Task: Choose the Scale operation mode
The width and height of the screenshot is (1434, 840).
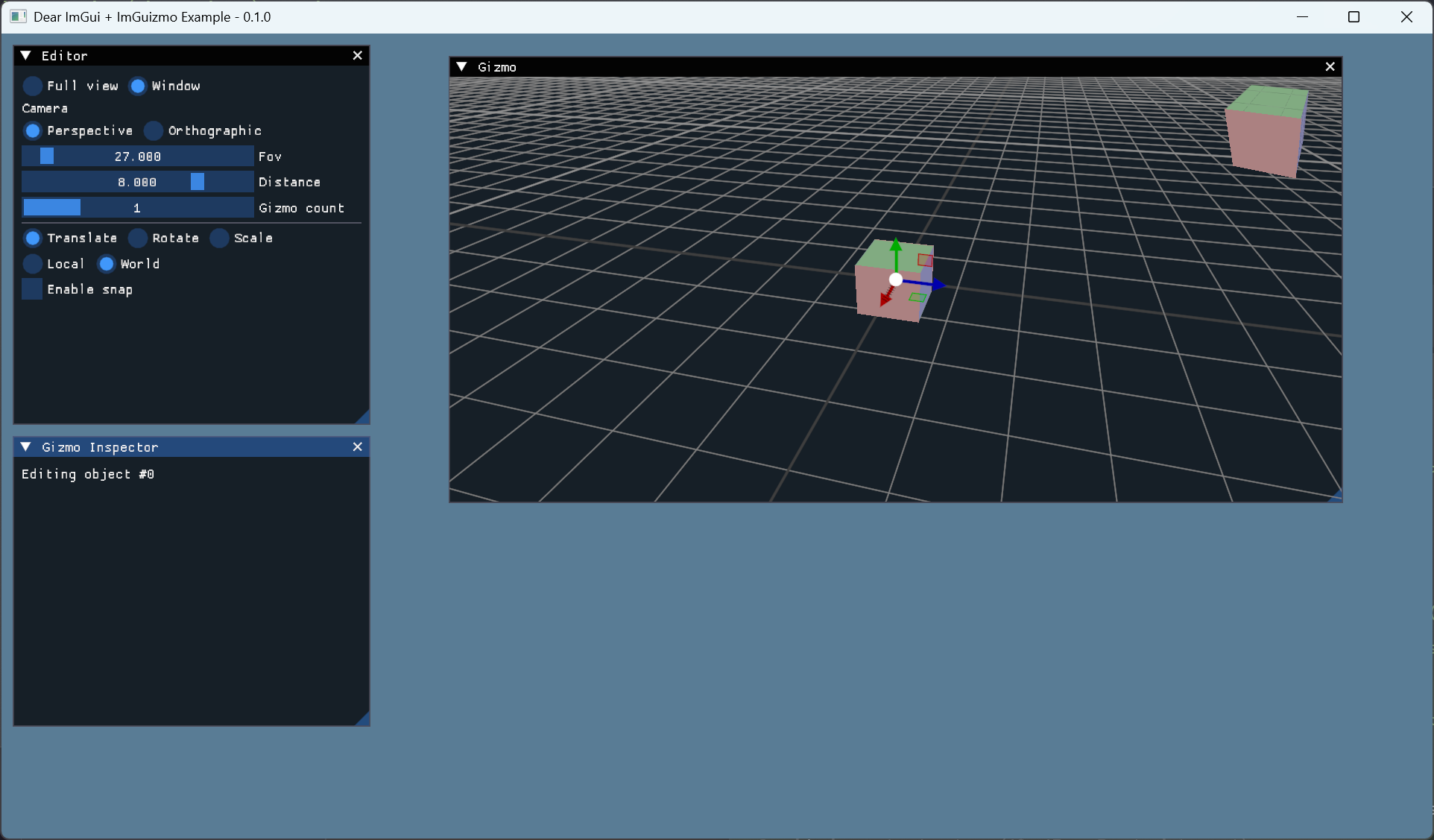Action: pyautogui.click(x=220, y=238)
